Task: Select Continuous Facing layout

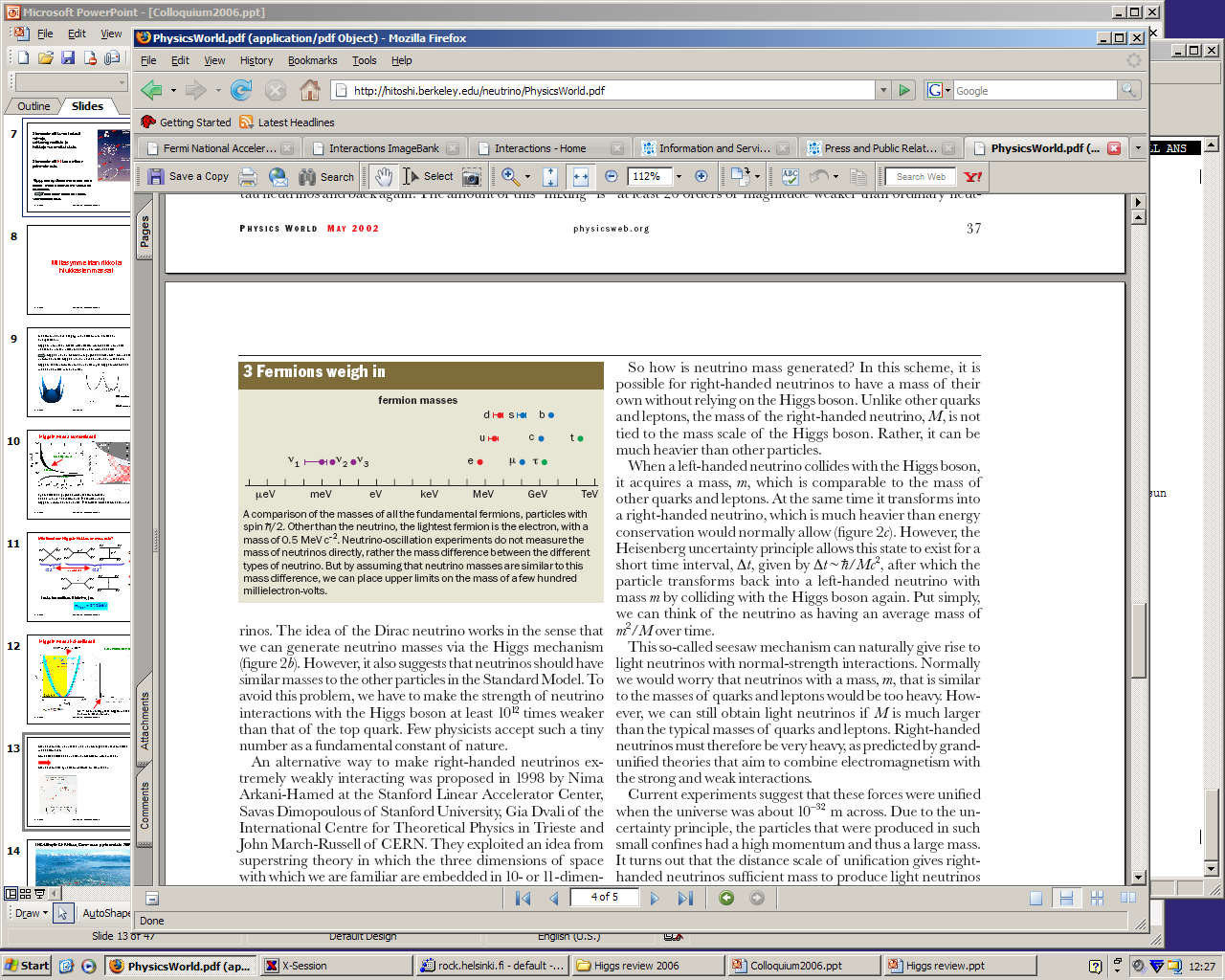Action: pos(1097,898)
